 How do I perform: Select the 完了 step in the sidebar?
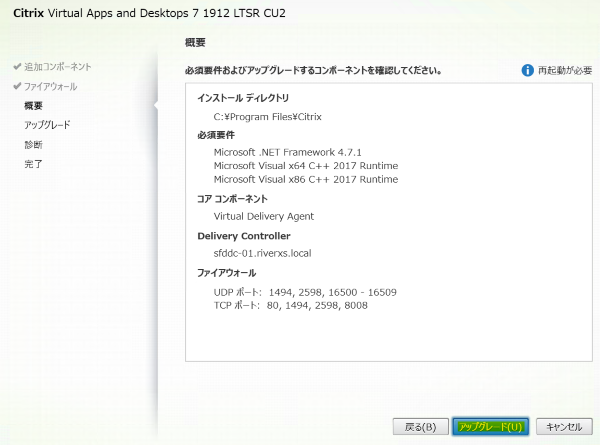[34, 163]
